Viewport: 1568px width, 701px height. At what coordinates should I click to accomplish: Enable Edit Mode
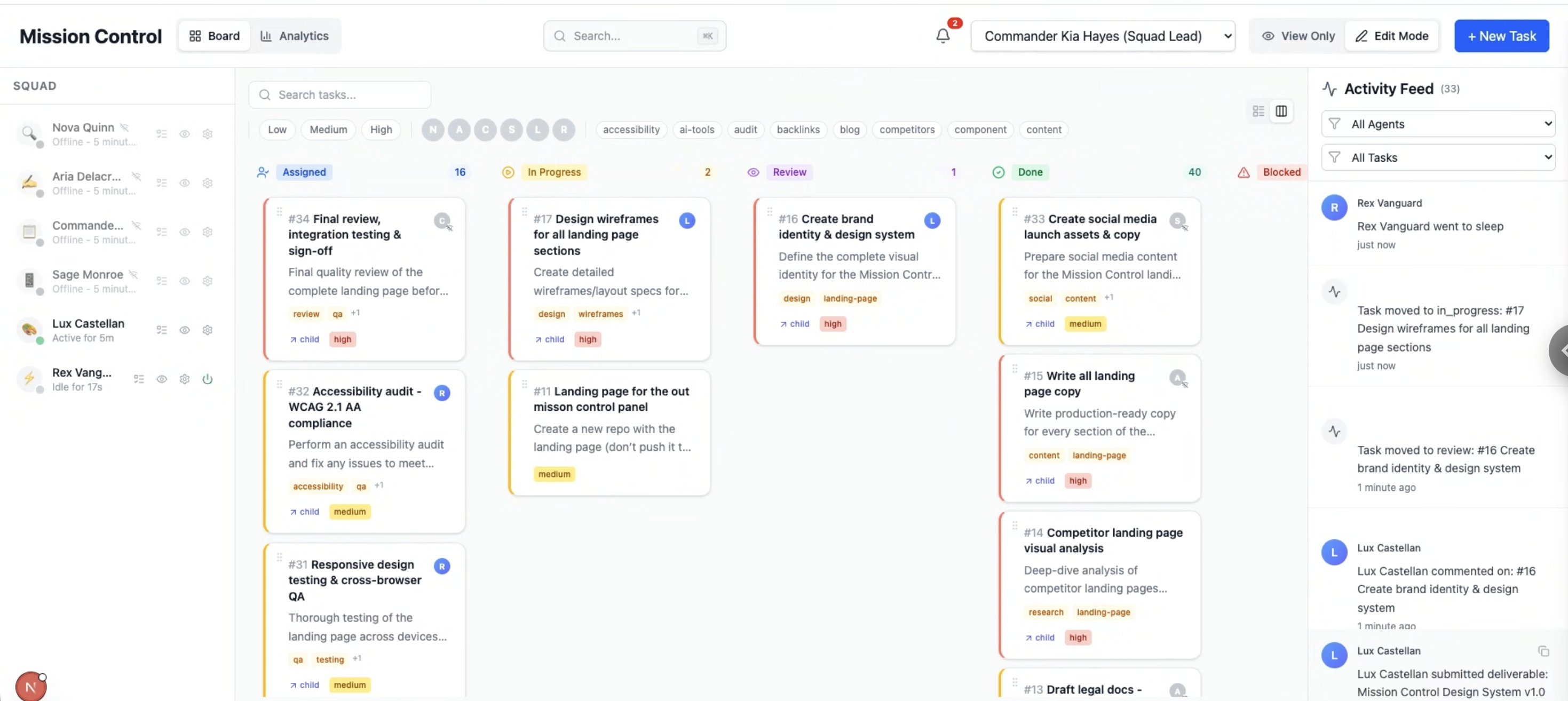click(1392, 36)
